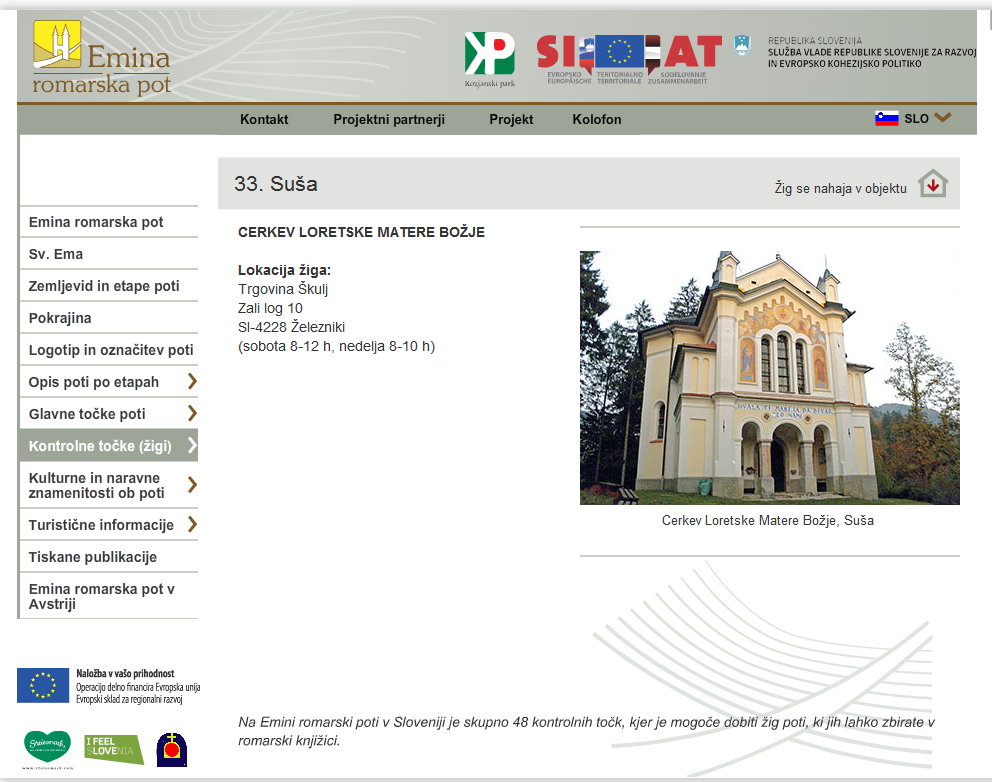Screen dimensions: 992x782
Task: Click the blue emblem with red cross
Action: tap(171, 749)
